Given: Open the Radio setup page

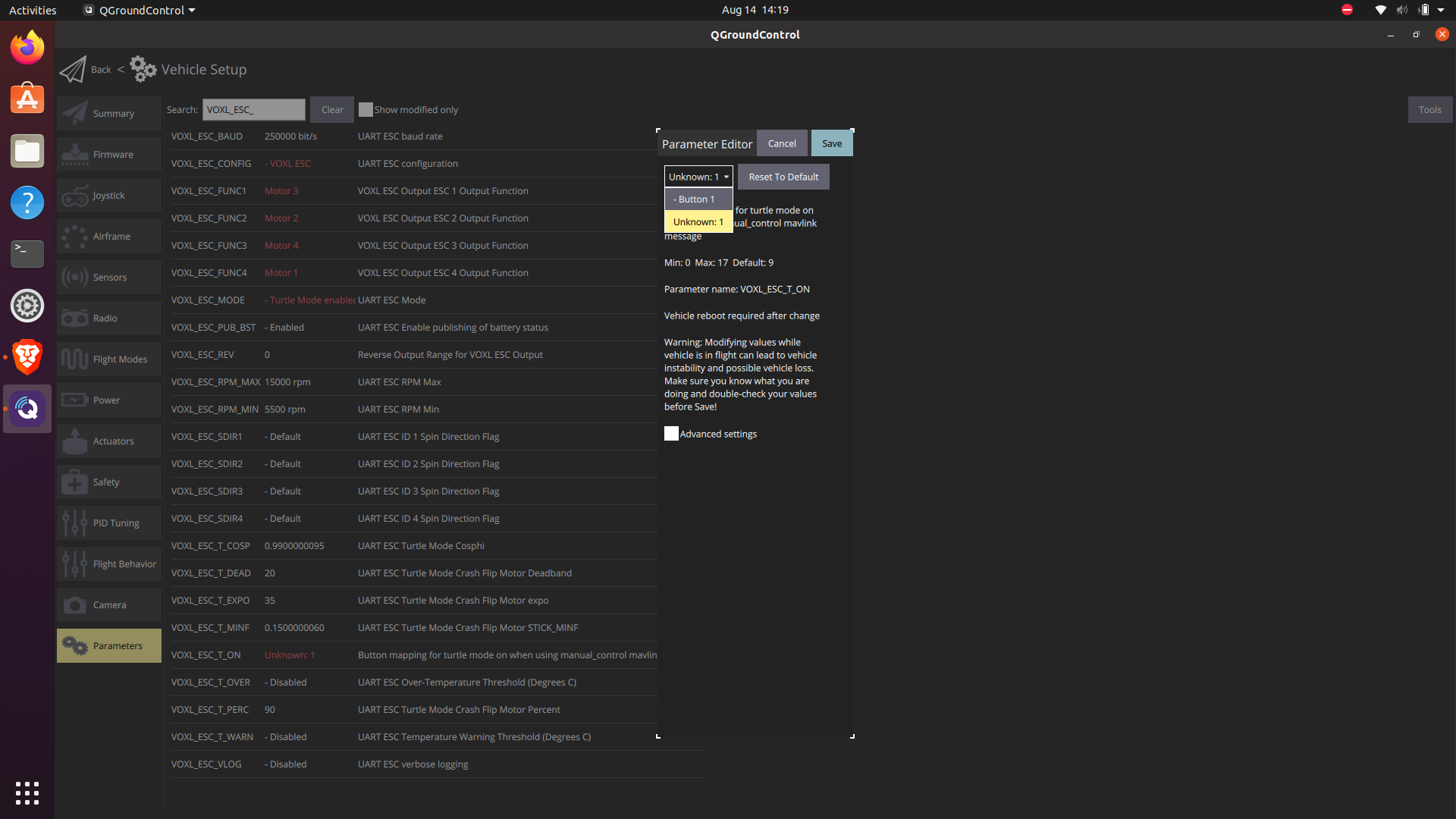Looking at the screenshot, I should click(x=109, y=318).
